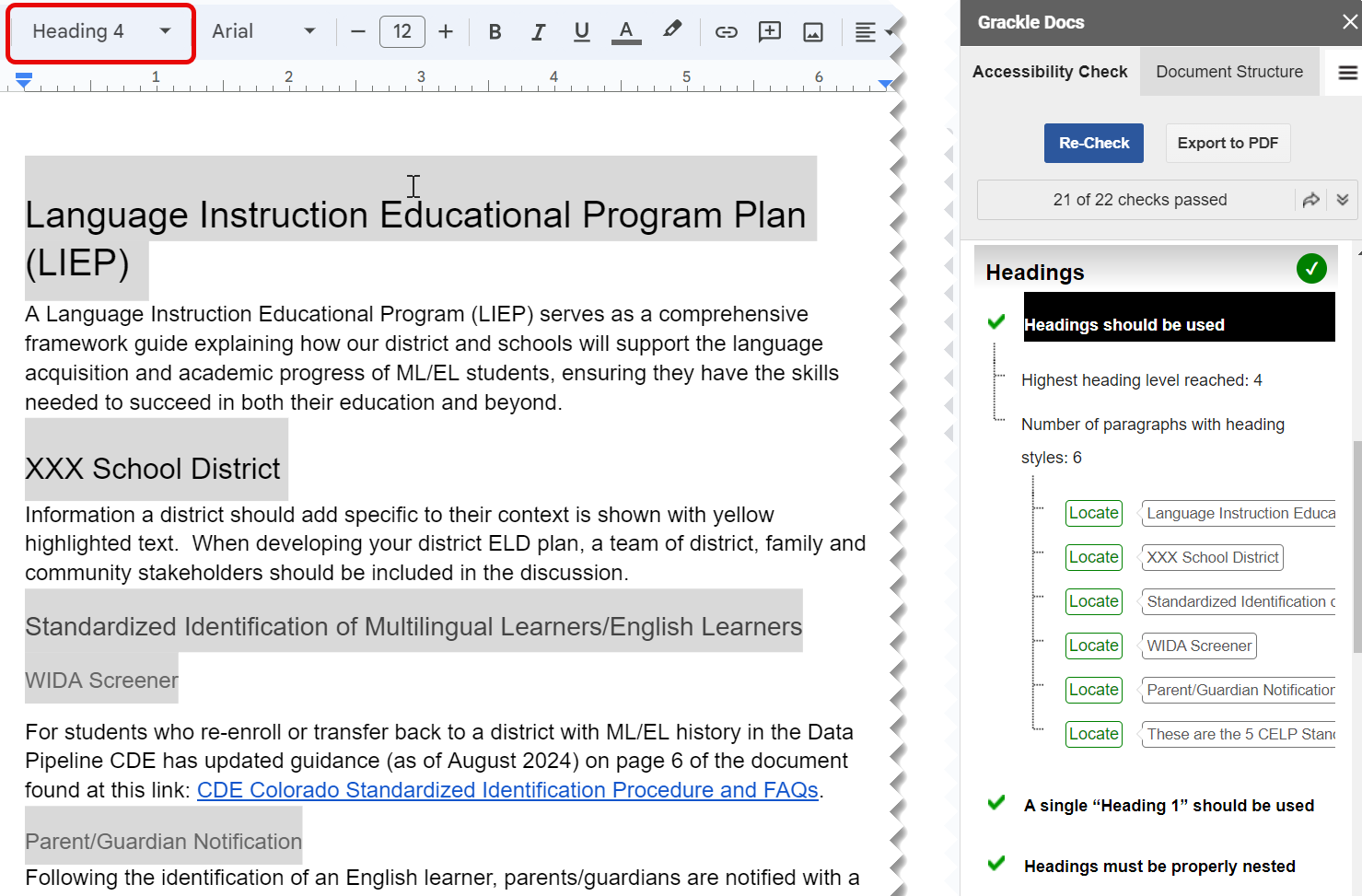This screenshot has height=896, width=1362.
Task: Click the right indent marker on the ruler
Action: (885, 84)
